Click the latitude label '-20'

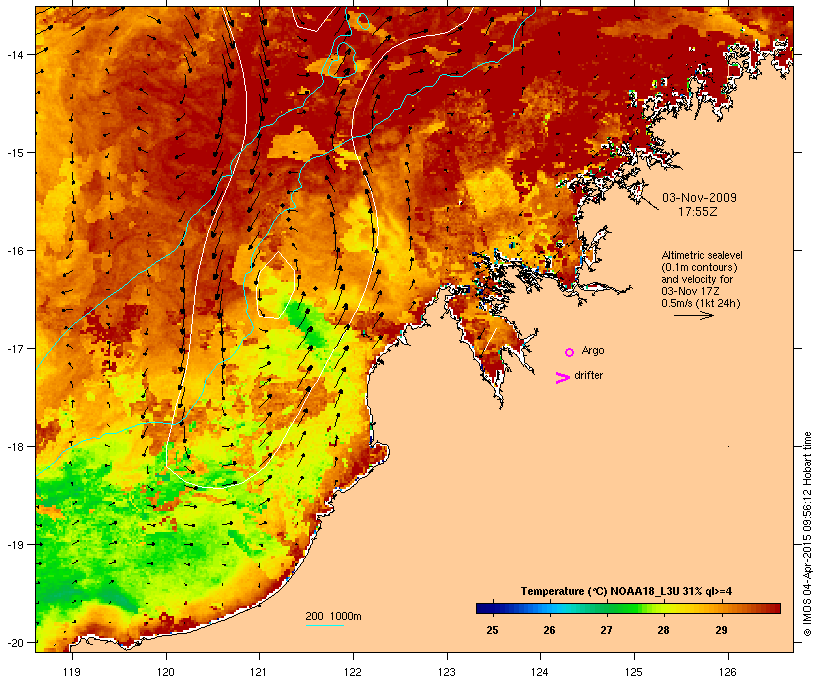[15, 642]
